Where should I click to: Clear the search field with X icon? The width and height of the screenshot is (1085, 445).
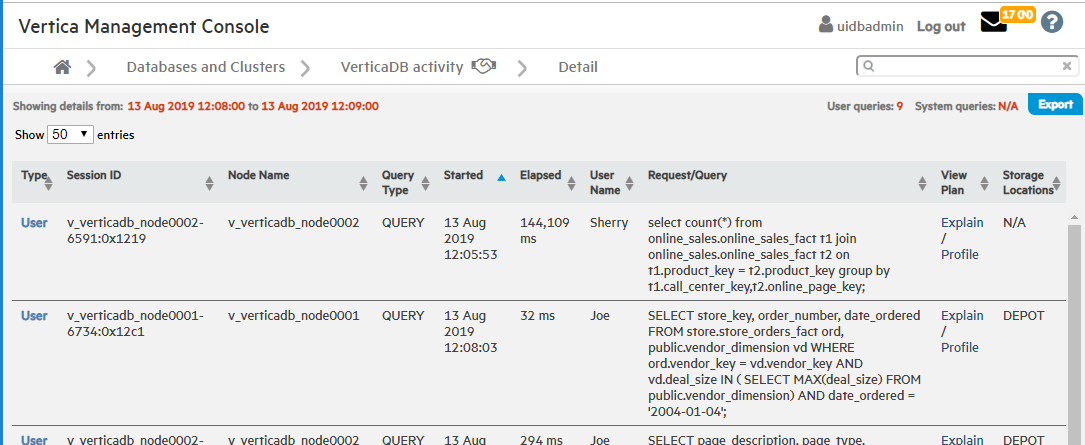[1066, 67]
